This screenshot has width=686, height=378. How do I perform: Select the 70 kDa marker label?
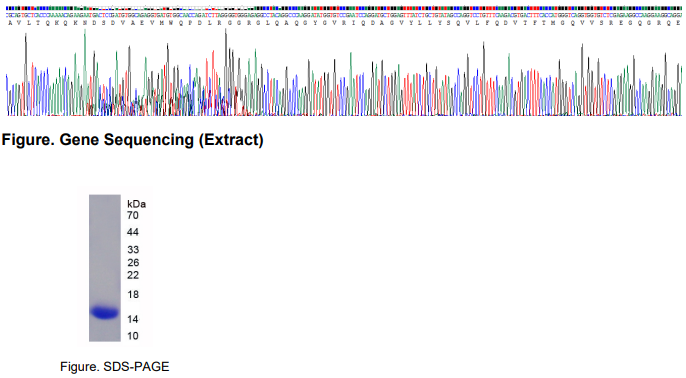[133, 215]
